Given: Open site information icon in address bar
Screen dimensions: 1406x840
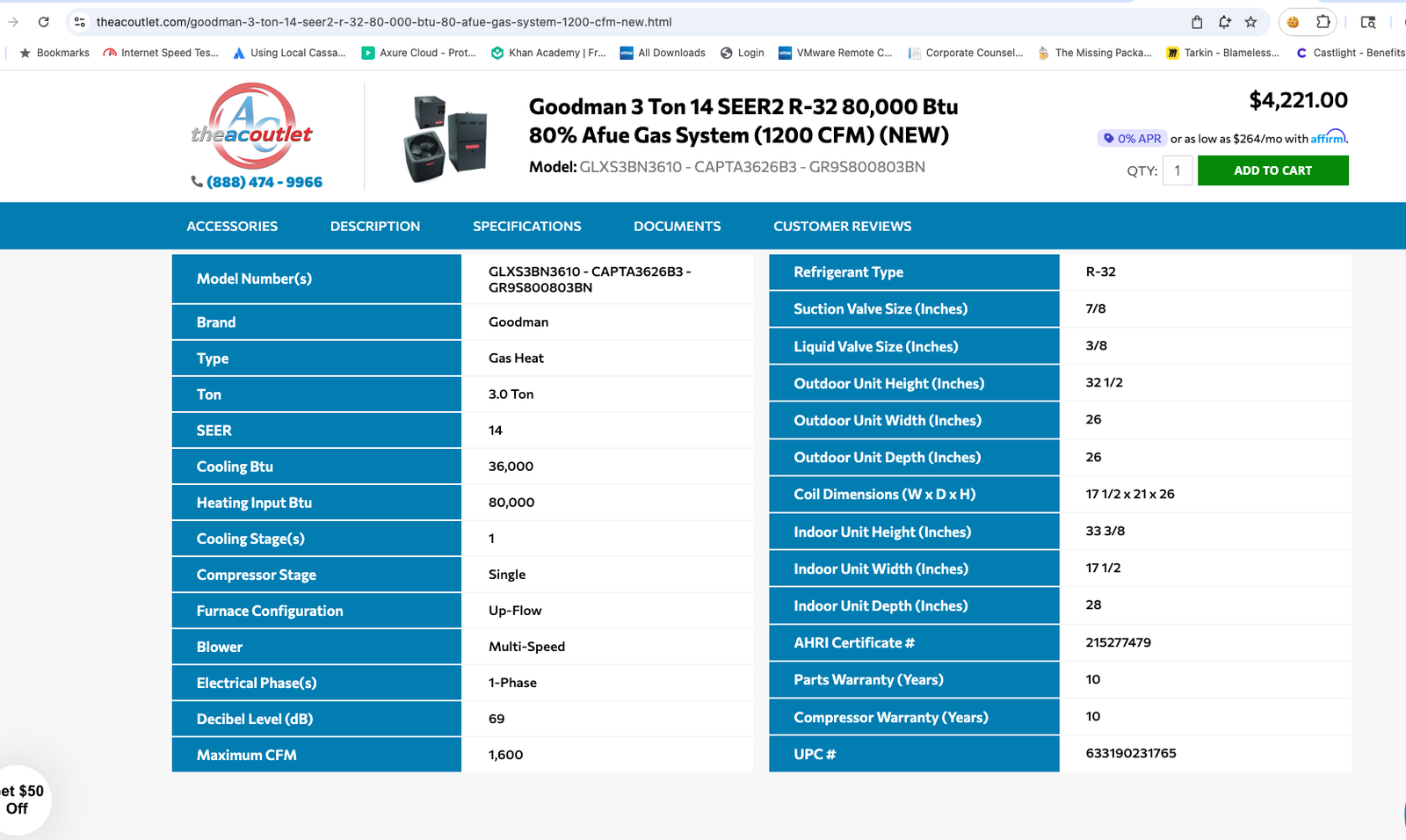Looking at the screenshot, I should tap(79, 22).
